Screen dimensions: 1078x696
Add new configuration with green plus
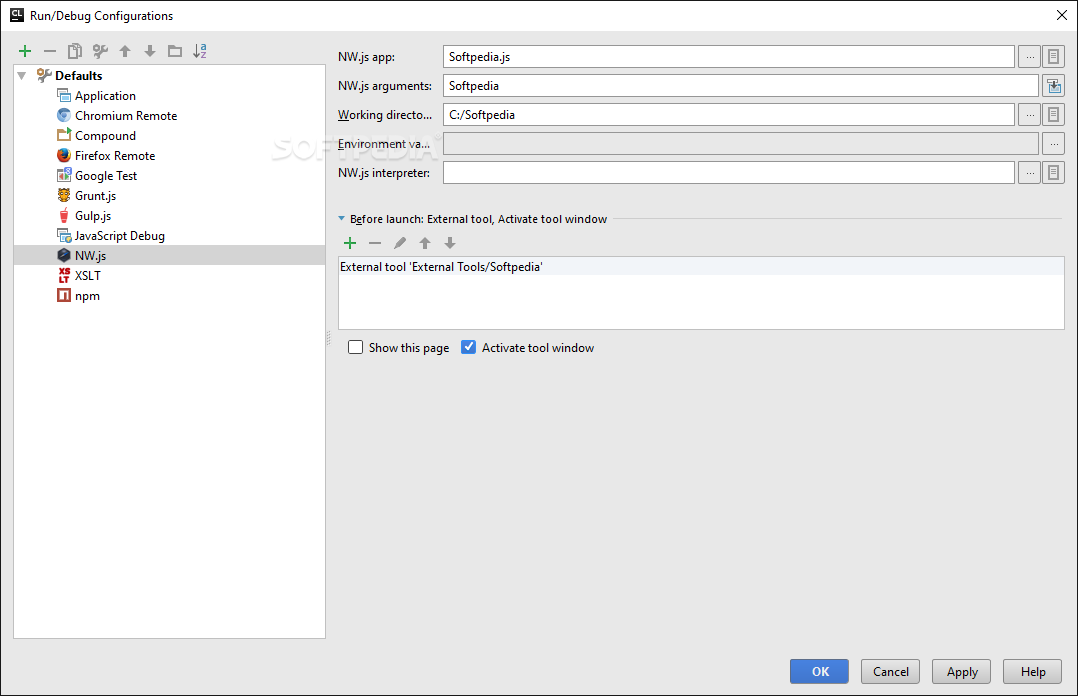coord(25,51)
